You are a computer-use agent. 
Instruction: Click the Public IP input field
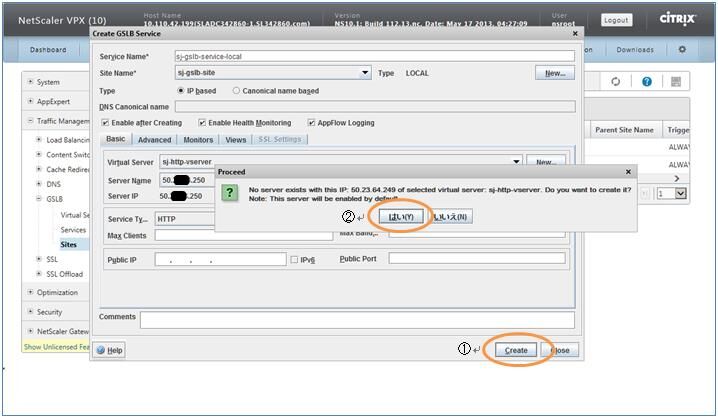click(221, 260)
